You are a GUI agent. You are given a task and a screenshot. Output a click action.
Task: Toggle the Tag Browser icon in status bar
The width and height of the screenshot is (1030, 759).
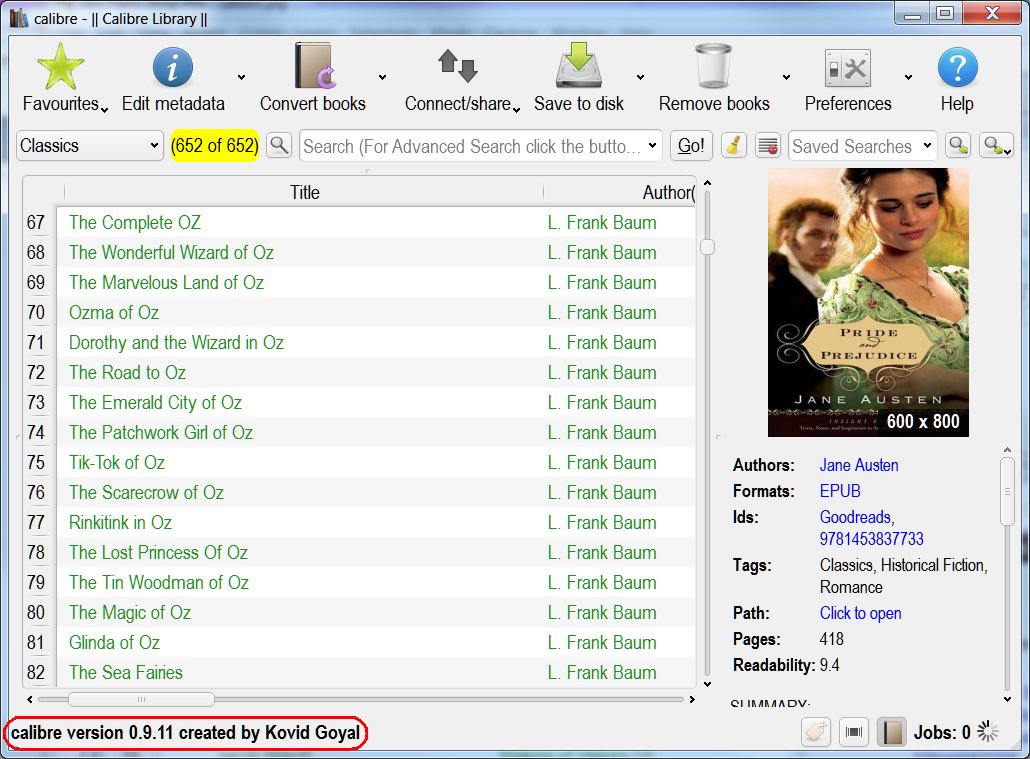(816, 731)
